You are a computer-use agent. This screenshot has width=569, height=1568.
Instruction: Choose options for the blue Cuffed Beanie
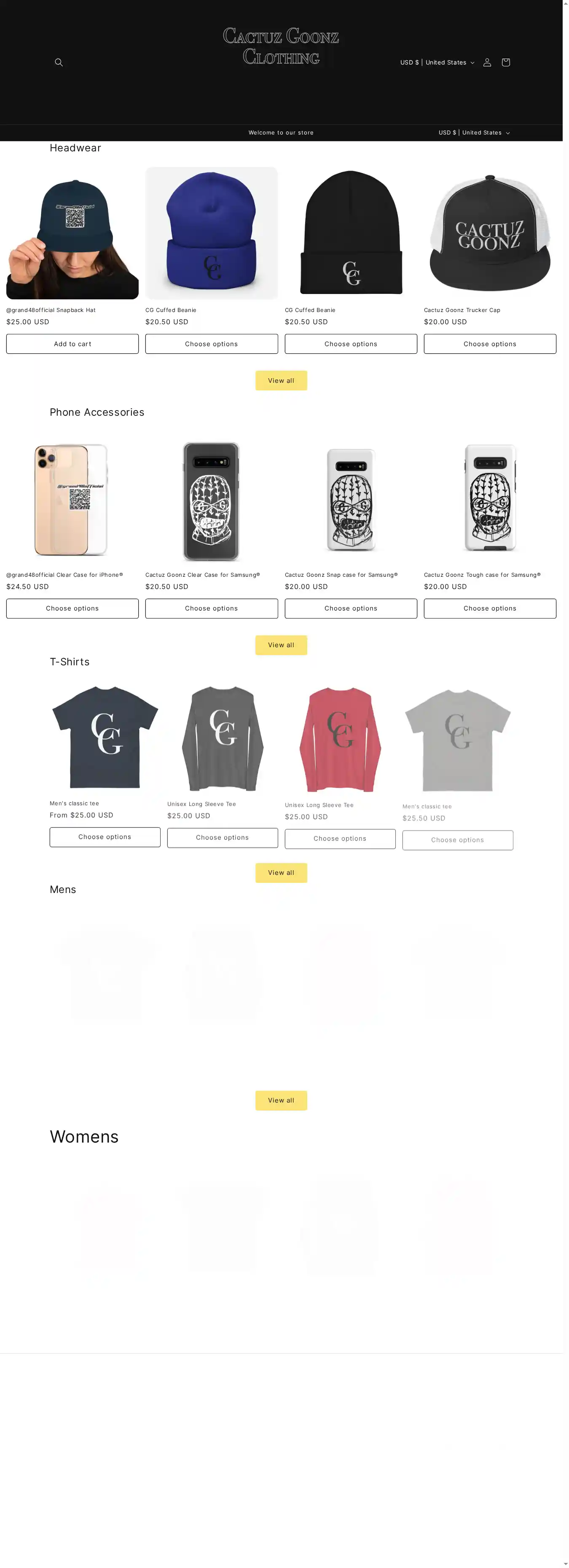click(211, 344)
